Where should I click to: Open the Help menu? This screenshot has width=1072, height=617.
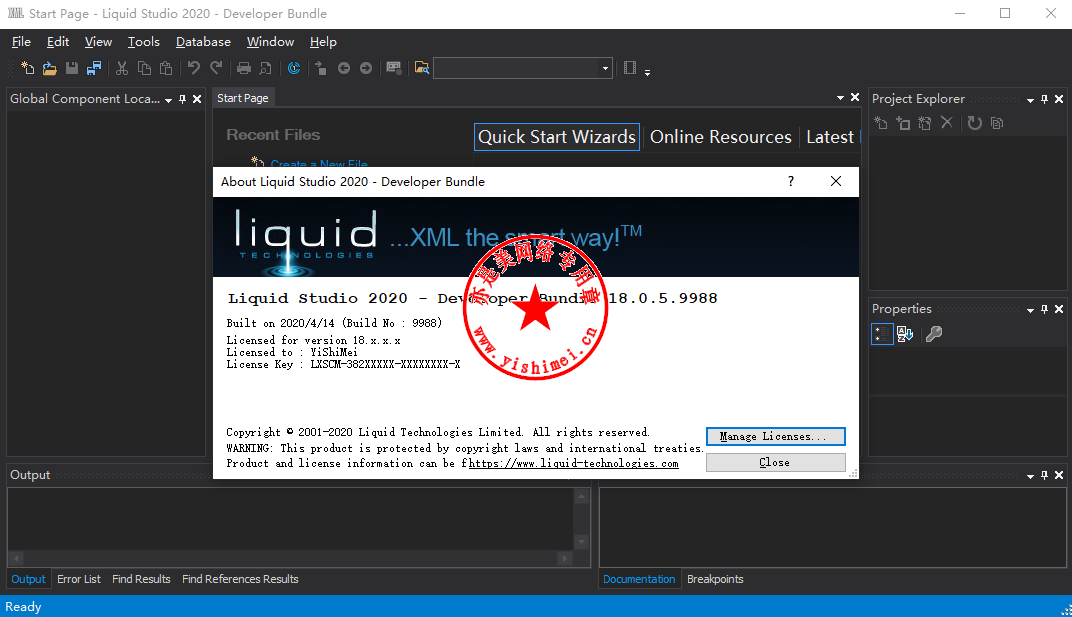pos(323,42)
